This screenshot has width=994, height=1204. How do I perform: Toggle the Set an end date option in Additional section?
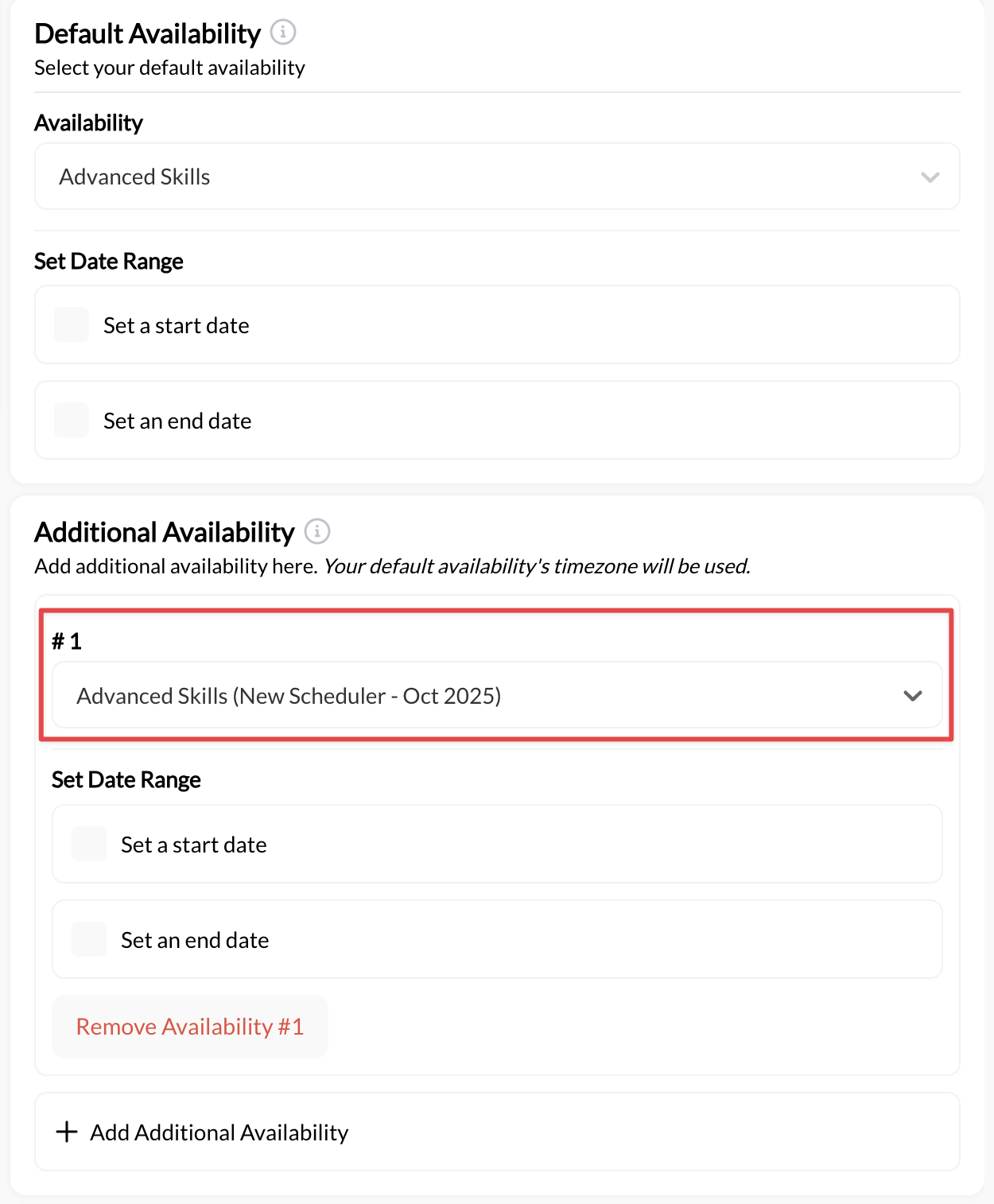88,939
